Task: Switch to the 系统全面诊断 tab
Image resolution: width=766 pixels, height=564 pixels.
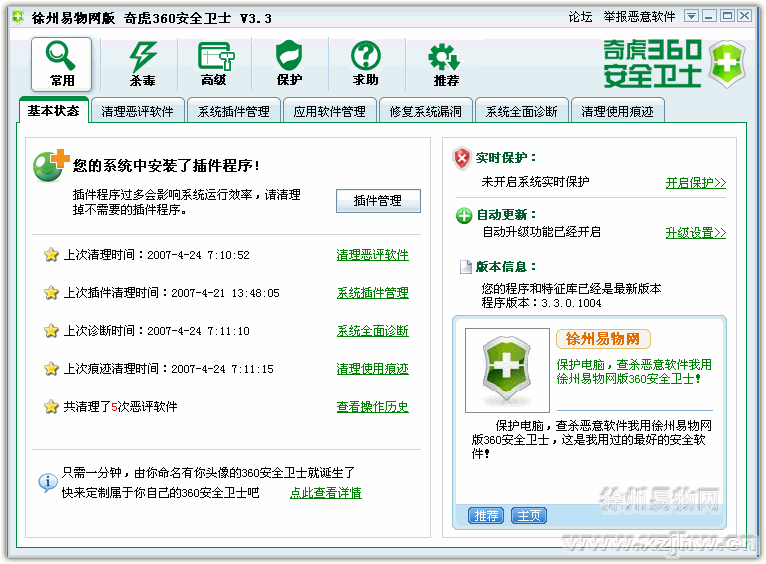Action: (521, 111)
